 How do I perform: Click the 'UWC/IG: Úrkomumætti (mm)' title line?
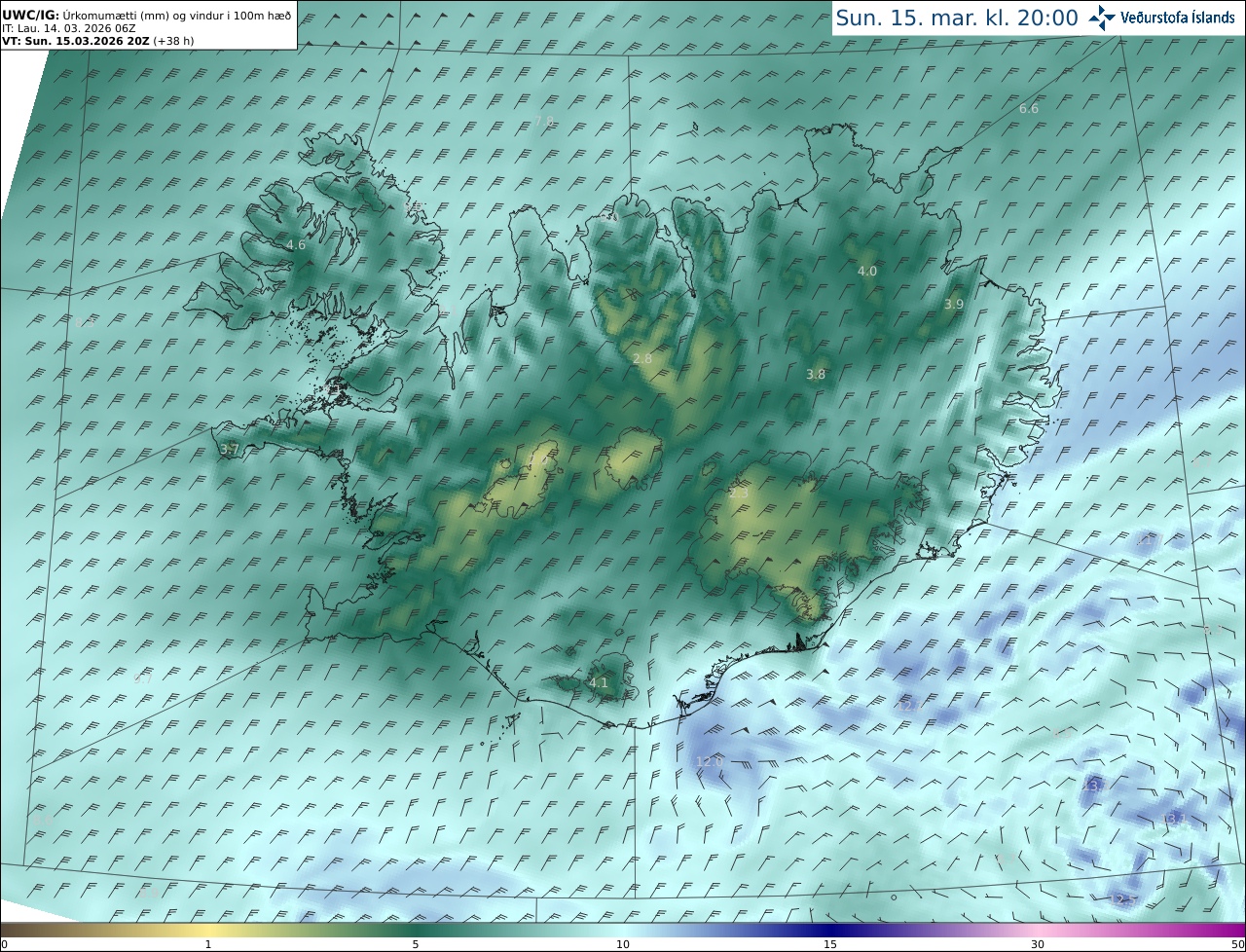click(146, 16)
